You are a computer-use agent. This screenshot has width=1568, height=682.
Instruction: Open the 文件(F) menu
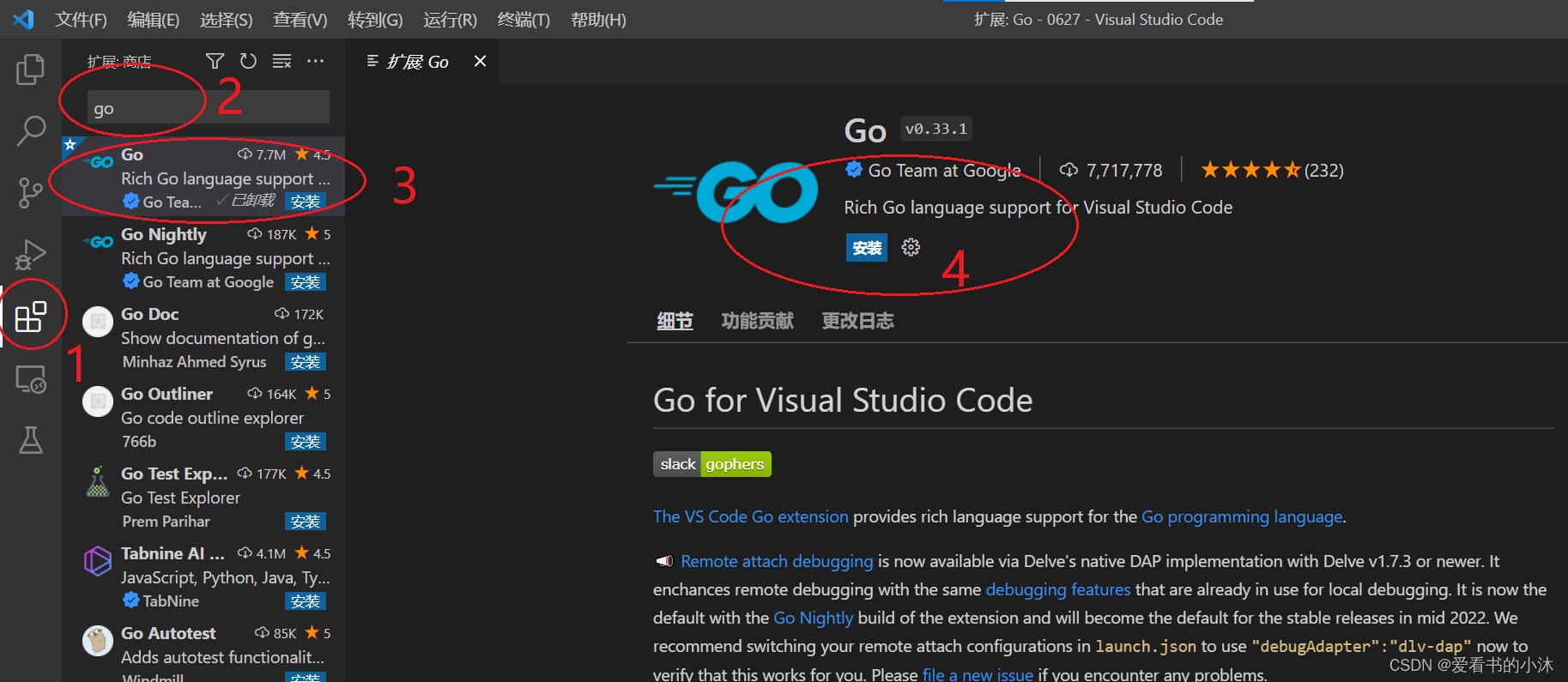[x=81, y=20]
